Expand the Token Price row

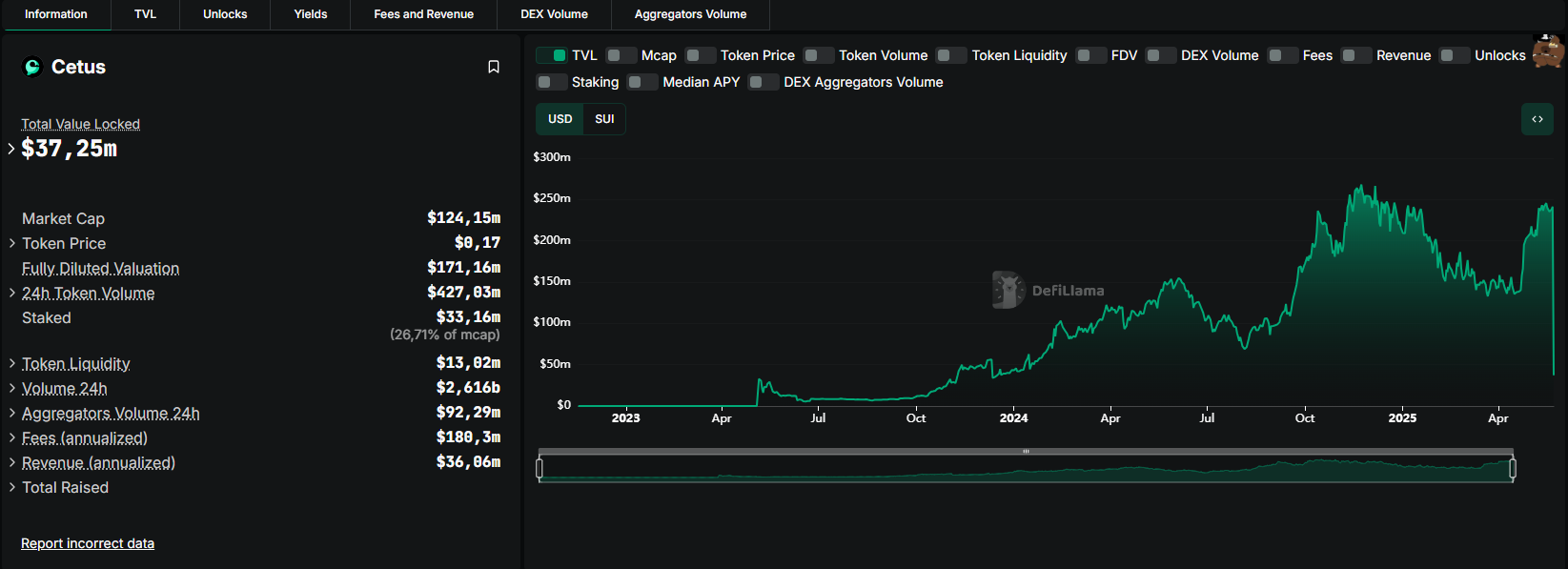coord(12,243)
